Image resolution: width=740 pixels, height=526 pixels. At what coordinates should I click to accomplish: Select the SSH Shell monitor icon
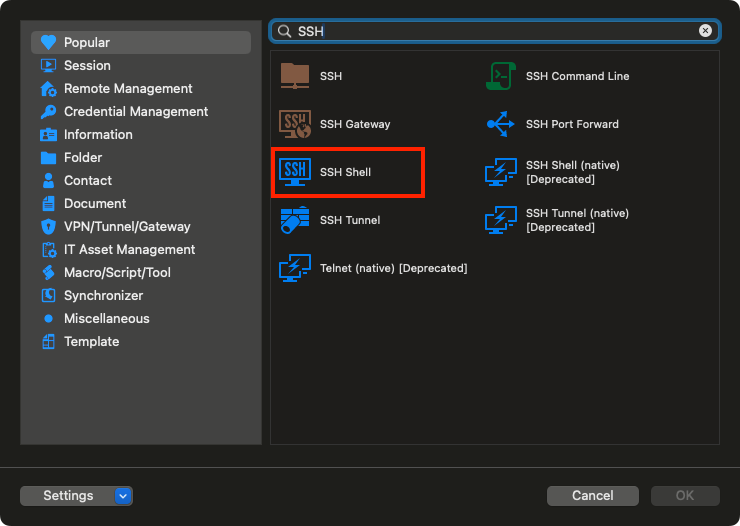[x=295, y=172]
